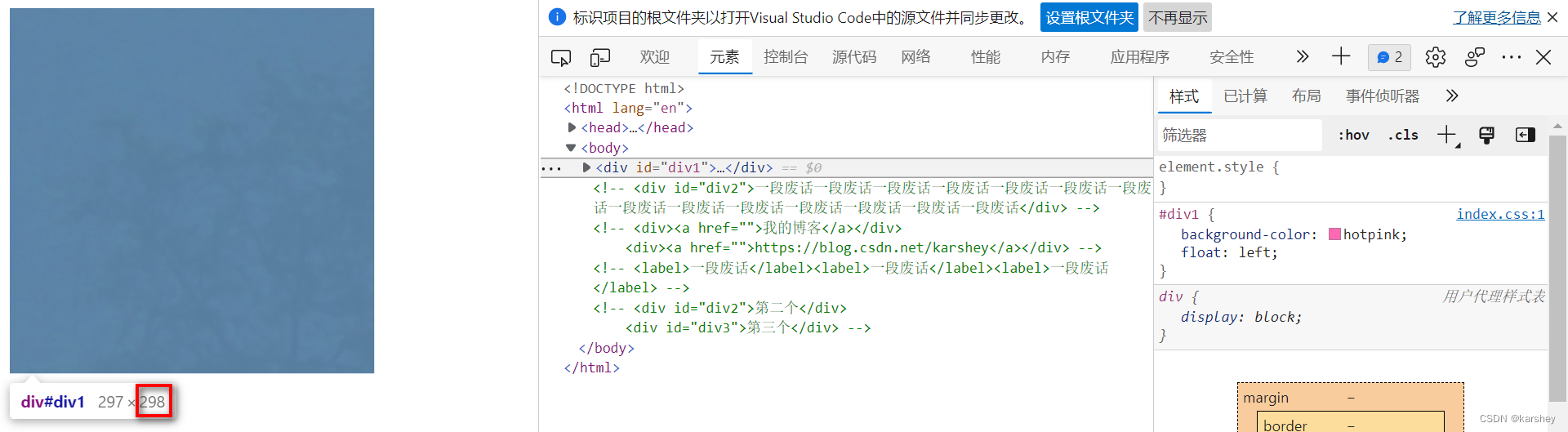Click the 筛选器 filter input
Screen dimensions: 1568x432
pyautogui.click(x=1240, y=135)
